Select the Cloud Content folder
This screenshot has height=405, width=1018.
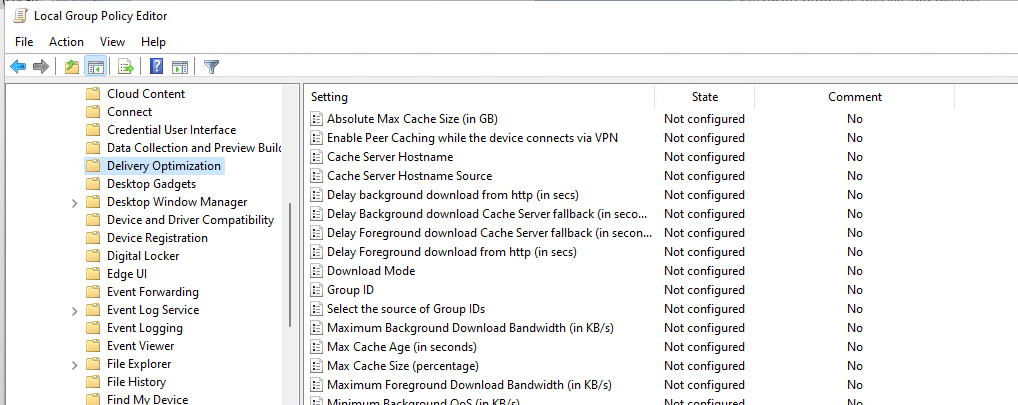[145, 94]
